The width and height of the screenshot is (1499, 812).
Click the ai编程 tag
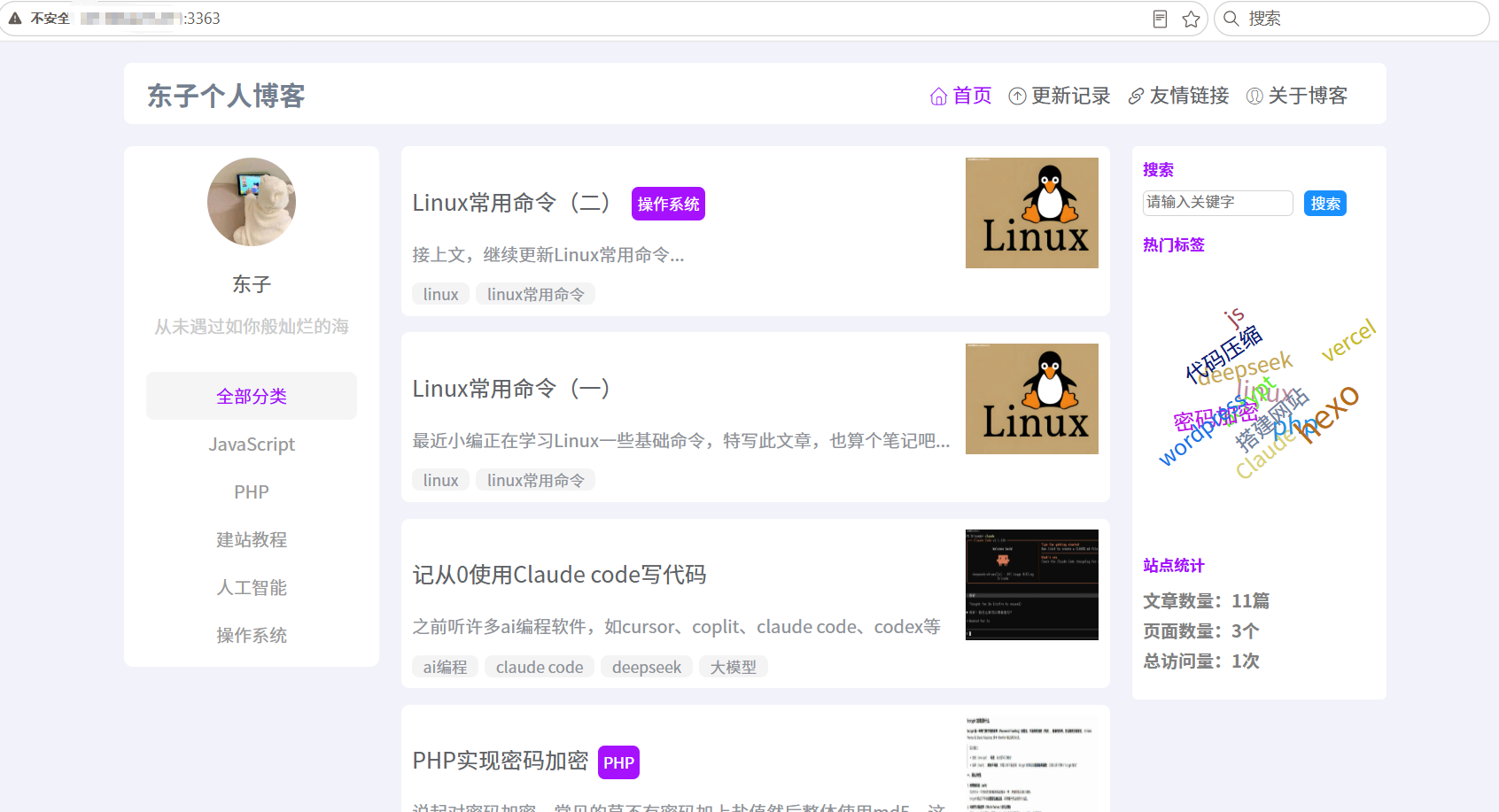pos(445,667)
